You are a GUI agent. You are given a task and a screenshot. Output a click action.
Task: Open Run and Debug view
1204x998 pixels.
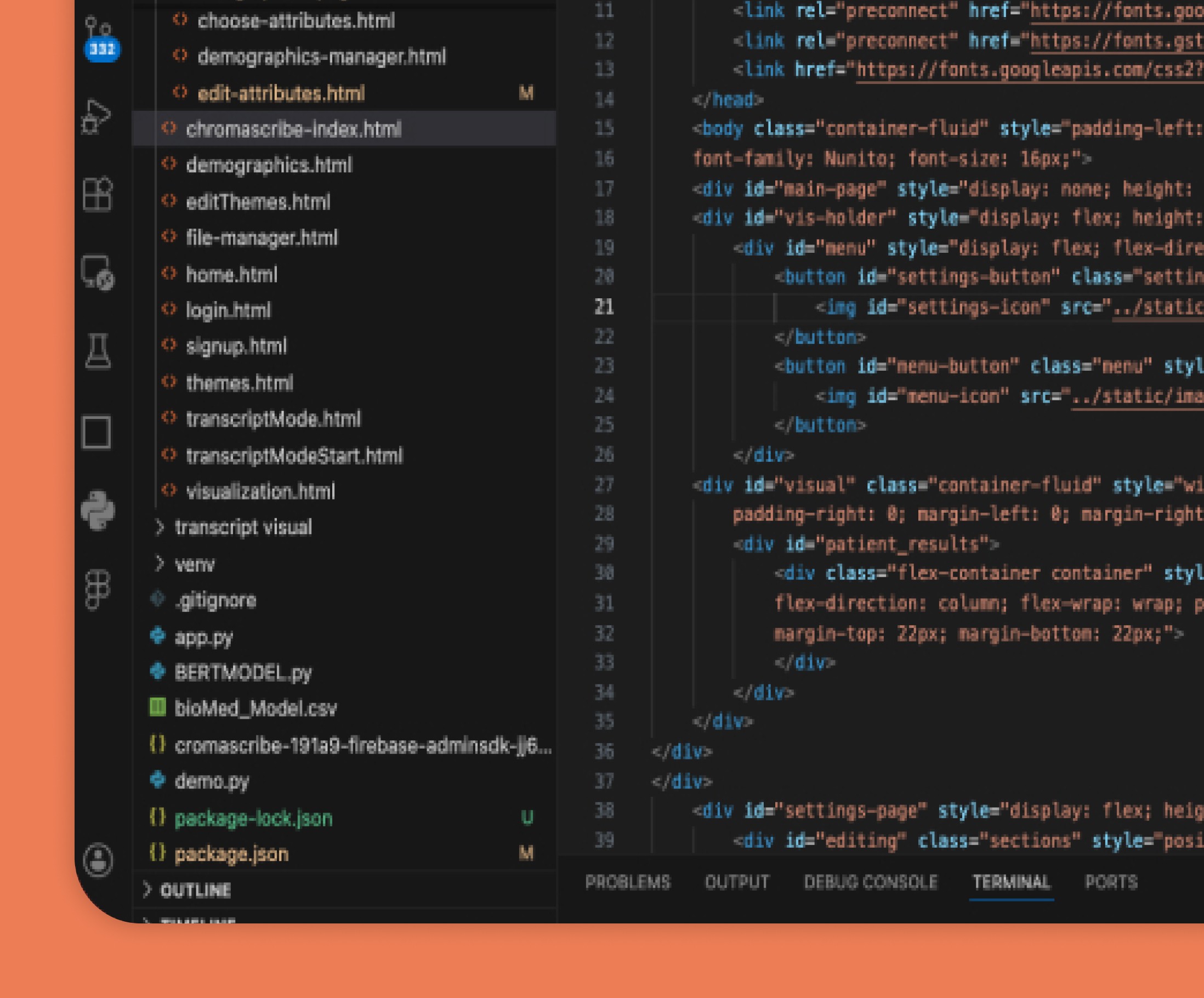click(96, 117)
